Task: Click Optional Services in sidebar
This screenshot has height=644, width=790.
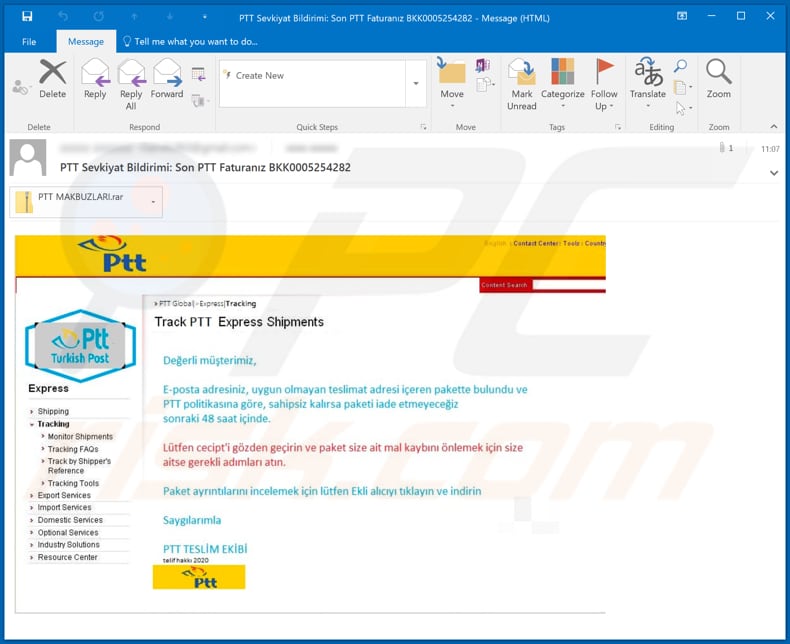Action: click(x=68, y=533)
